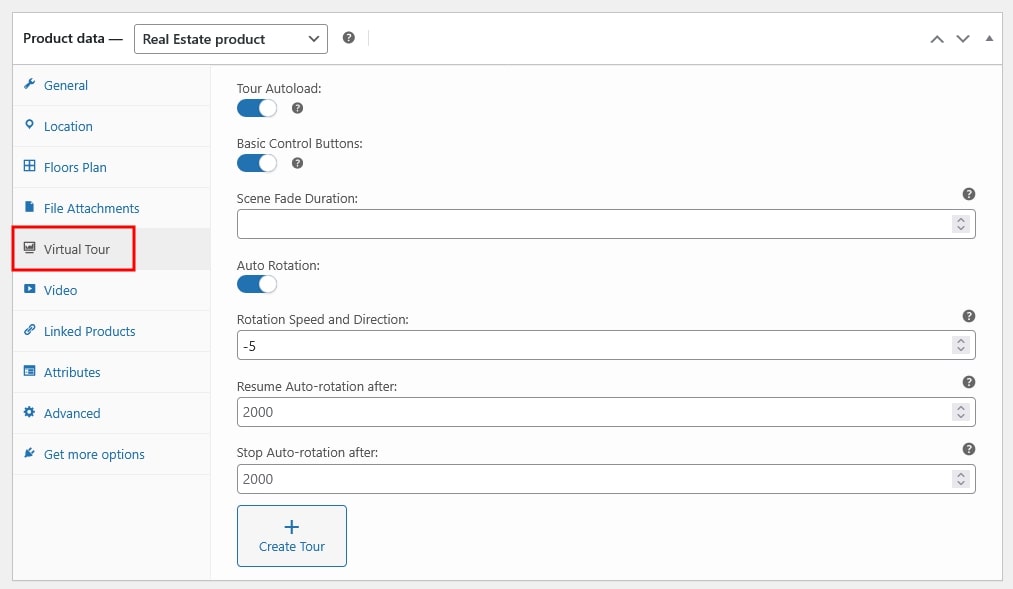Toggle the Auto Rotation switch
Screen dimensions: 1013x589
pos(257,284)
